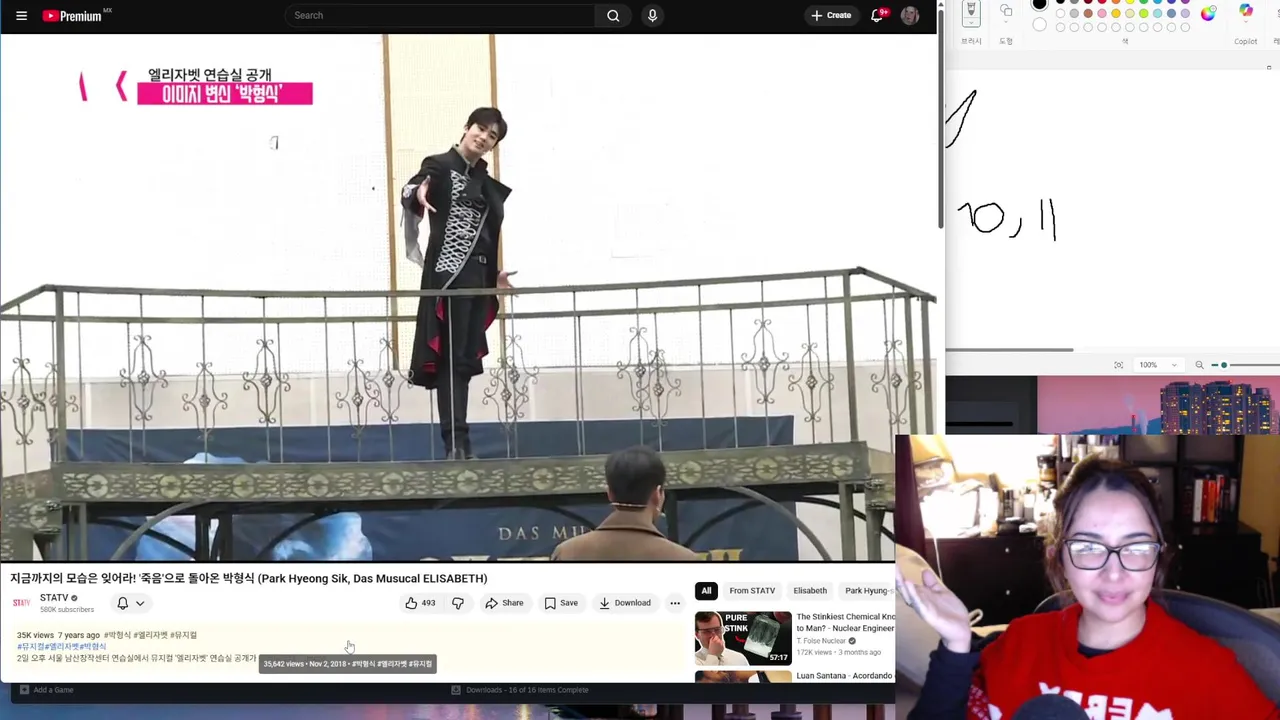1280x720 pixels.
Task: Pick the orange swatch in Paint palette
Action: pos(1116,2)
